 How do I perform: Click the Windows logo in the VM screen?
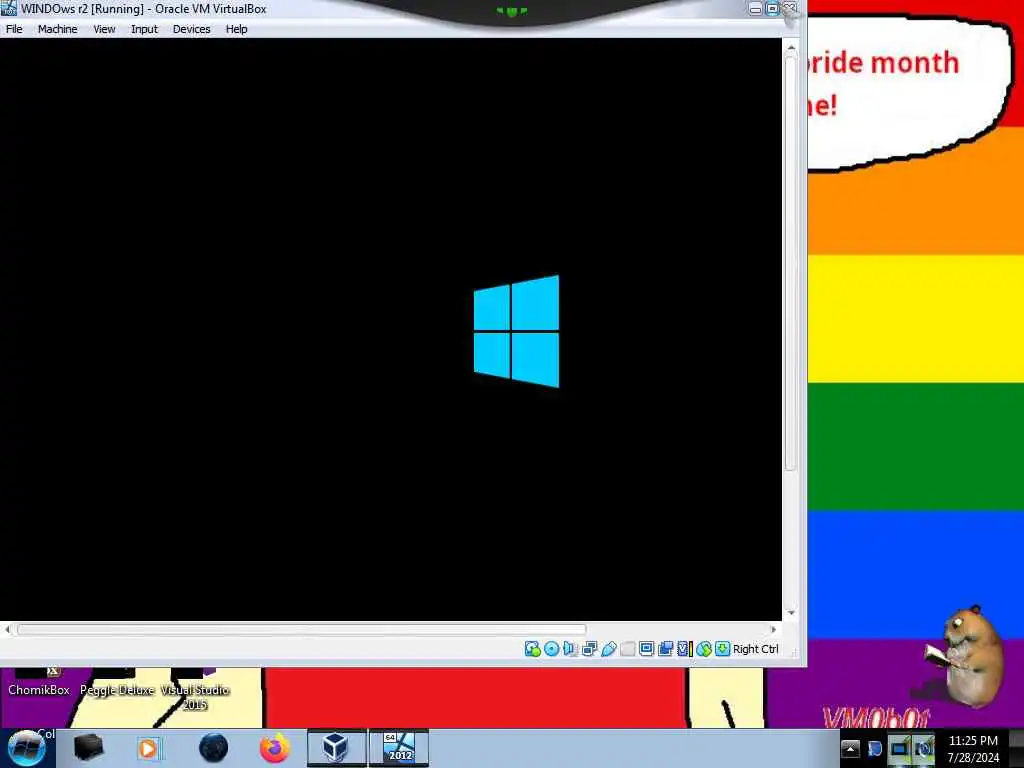tap(516, 331)
